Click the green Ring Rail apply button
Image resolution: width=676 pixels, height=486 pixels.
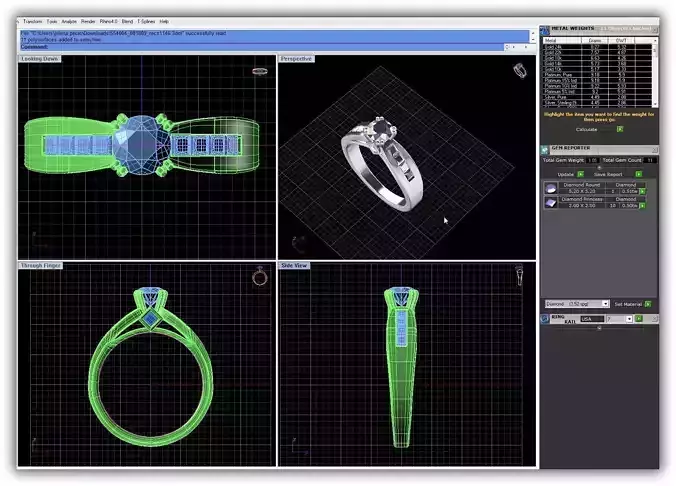pyautogui.click(x=639, y=319)
